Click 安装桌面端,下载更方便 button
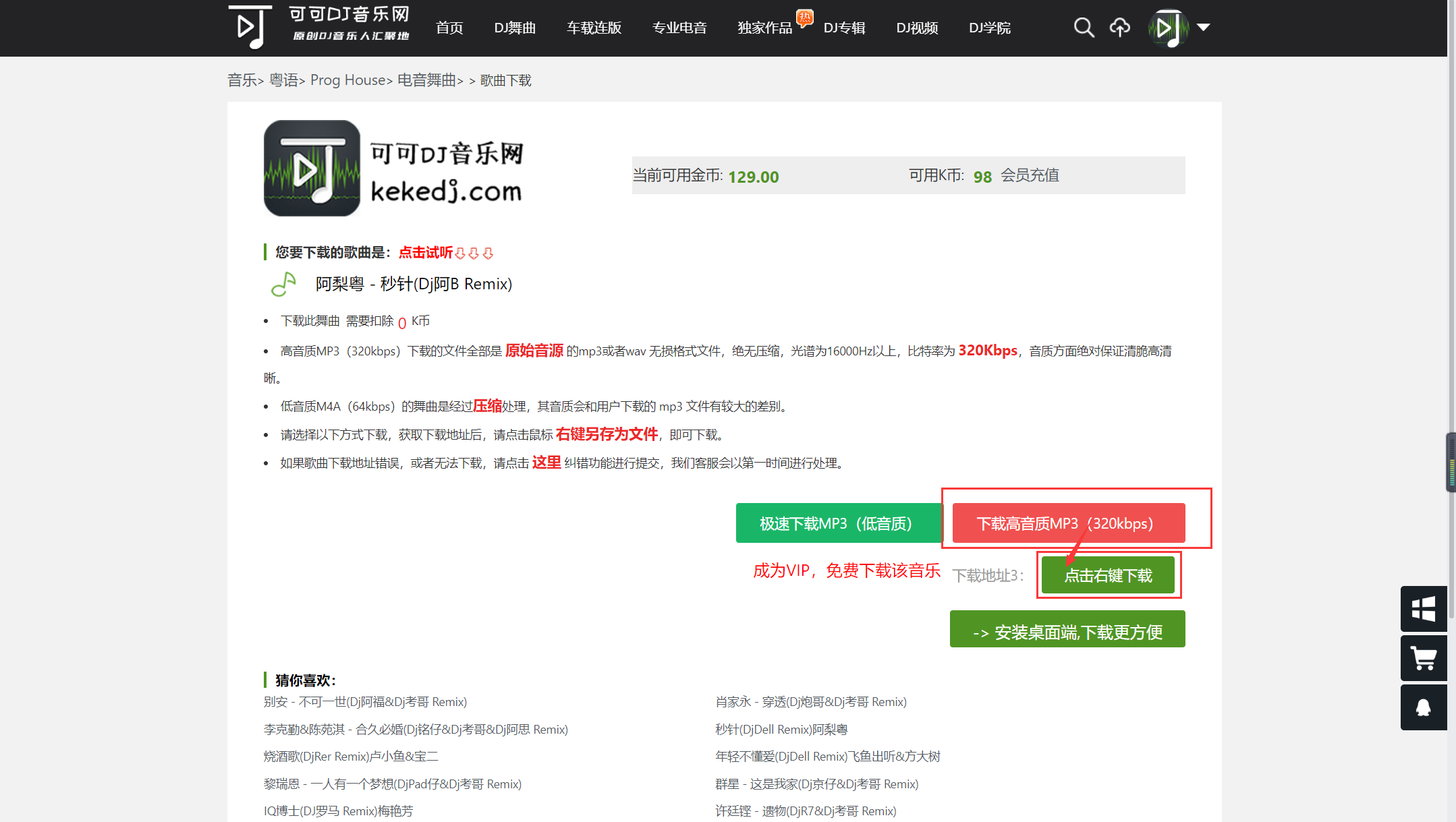Screen dimensions: 1456x822 pyautogui.click(x=1067, y=629)
